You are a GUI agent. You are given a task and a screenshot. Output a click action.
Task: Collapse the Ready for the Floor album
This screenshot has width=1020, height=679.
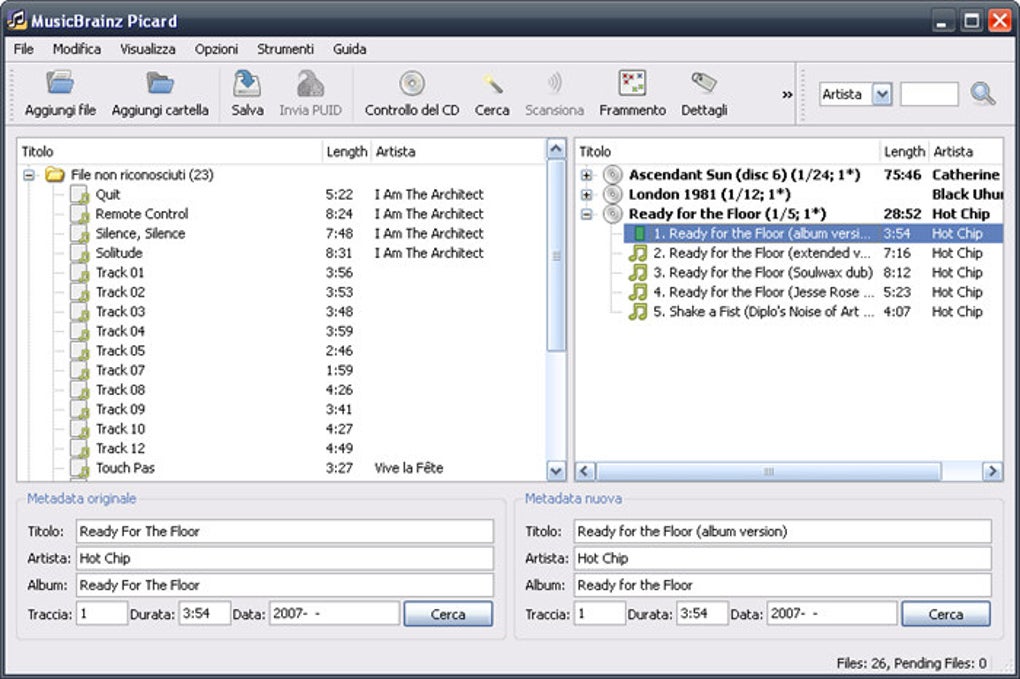click(x=586, y=213)
